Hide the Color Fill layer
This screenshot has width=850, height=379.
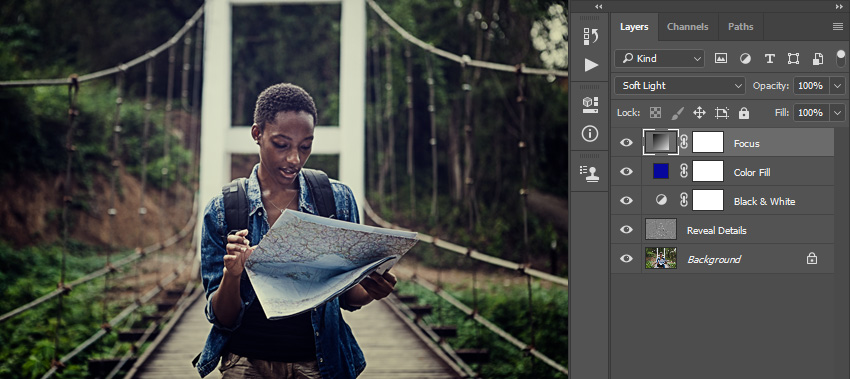pyautogui.click(x=626, y=172)
